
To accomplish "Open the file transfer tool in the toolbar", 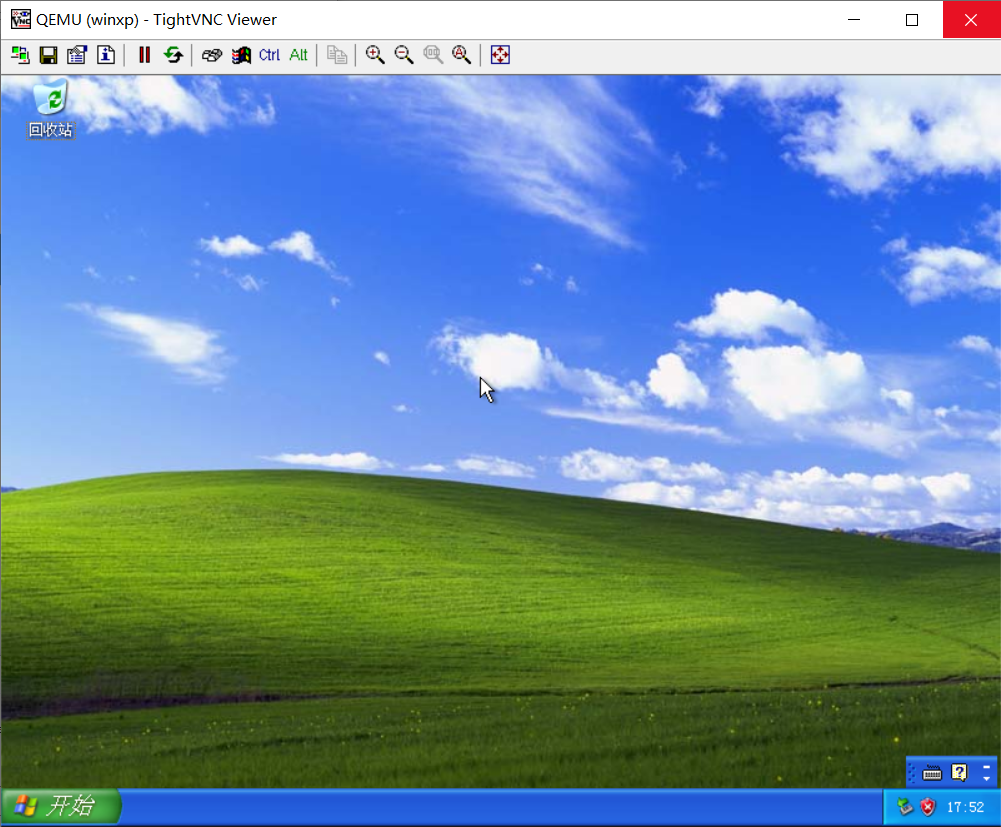I will (336, 55).
